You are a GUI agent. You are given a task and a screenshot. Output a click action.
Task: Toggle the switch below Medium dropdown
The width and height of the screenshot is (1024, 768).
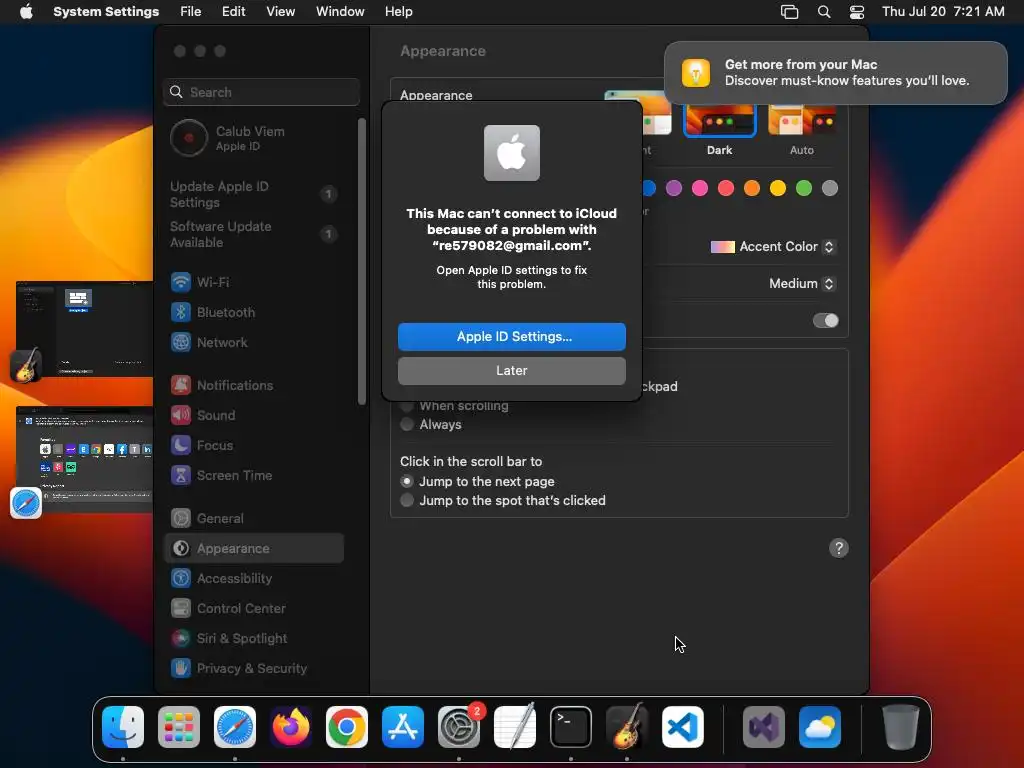[x=825, y=321]
